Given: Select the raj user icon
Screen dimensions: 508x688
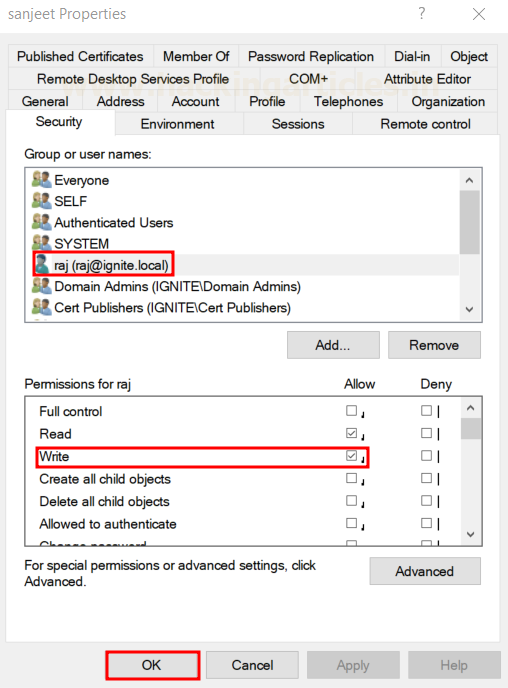Looking at the screenshot, I should click(43, 264).
